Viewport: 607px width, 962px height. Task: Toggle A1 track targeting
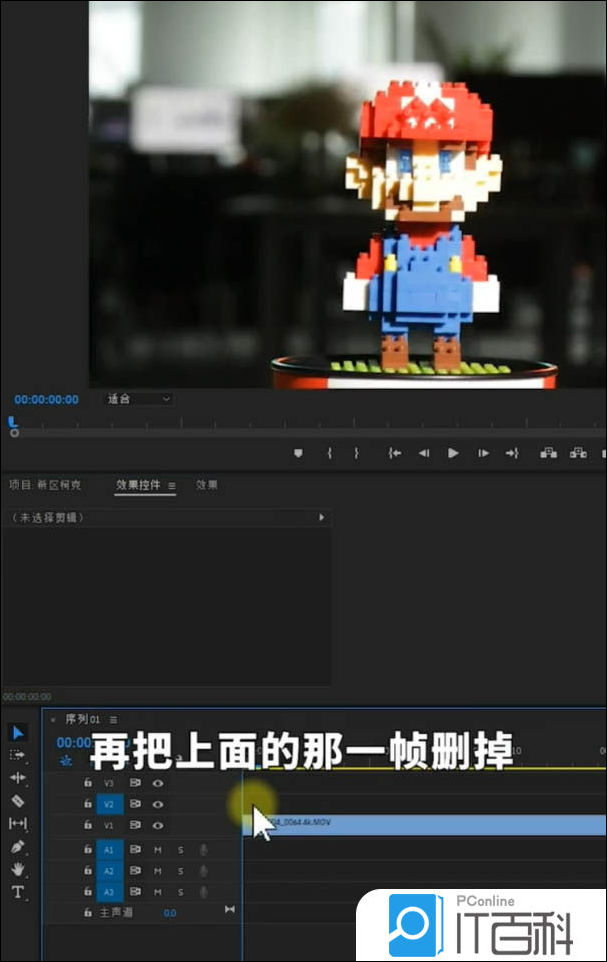point(110,850)
